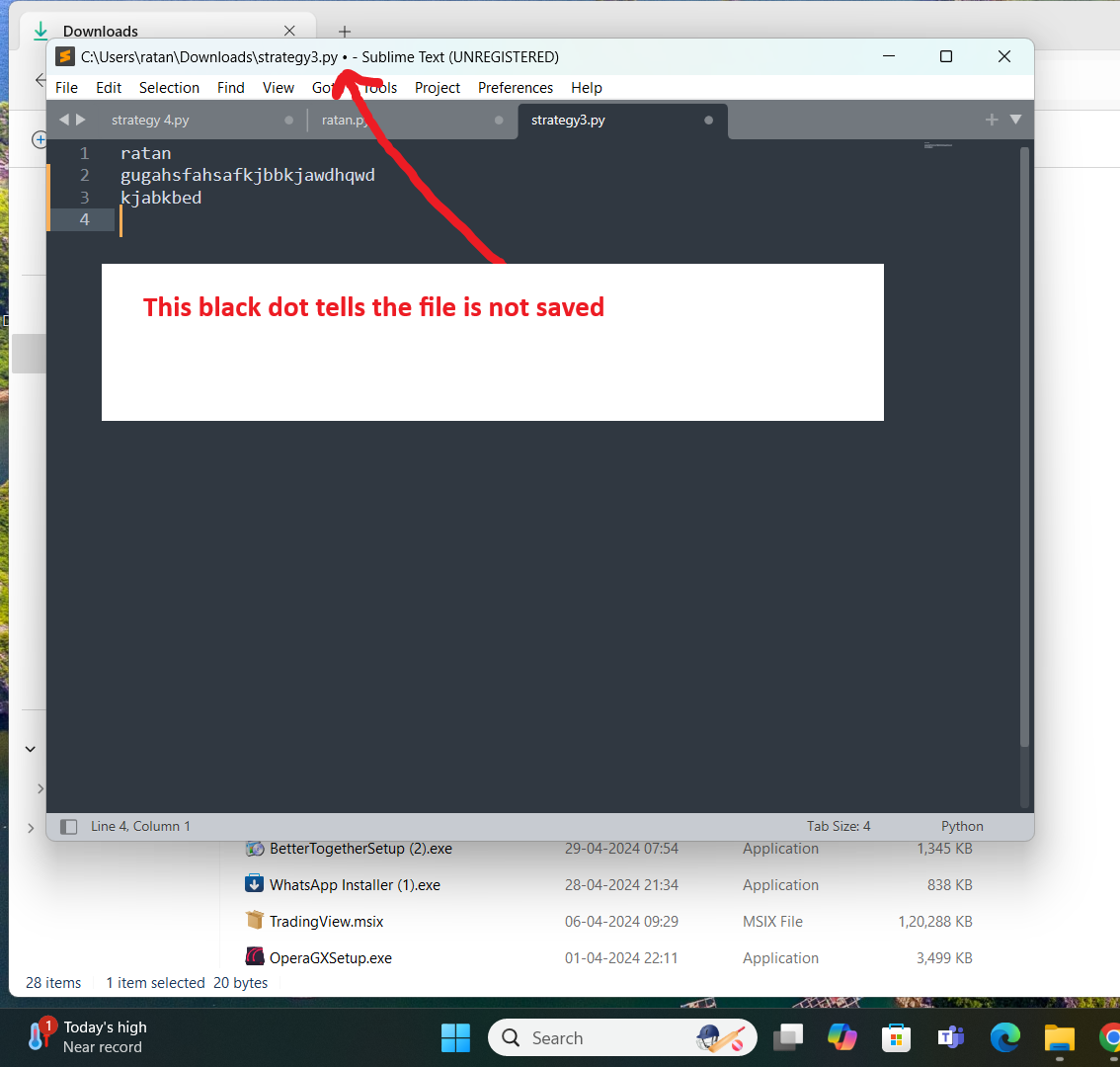Close the strategy 4.py tab via dot
This screenshot has width=1120, height=1067.
point(288,121)
